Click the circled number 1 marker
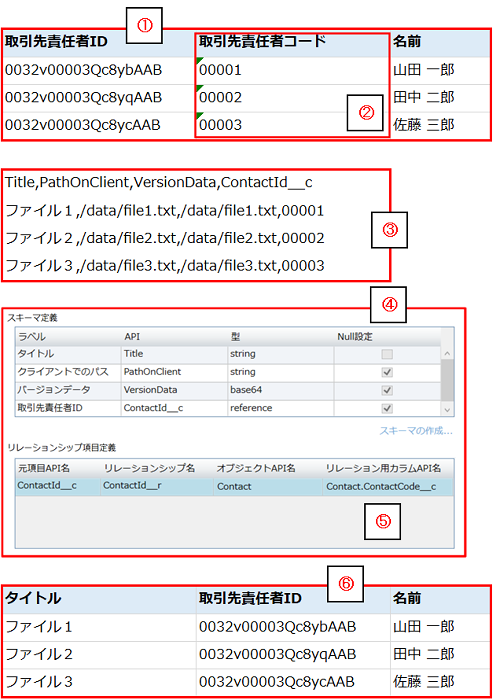This screenshot has width=499, height=700. point(144,25)
